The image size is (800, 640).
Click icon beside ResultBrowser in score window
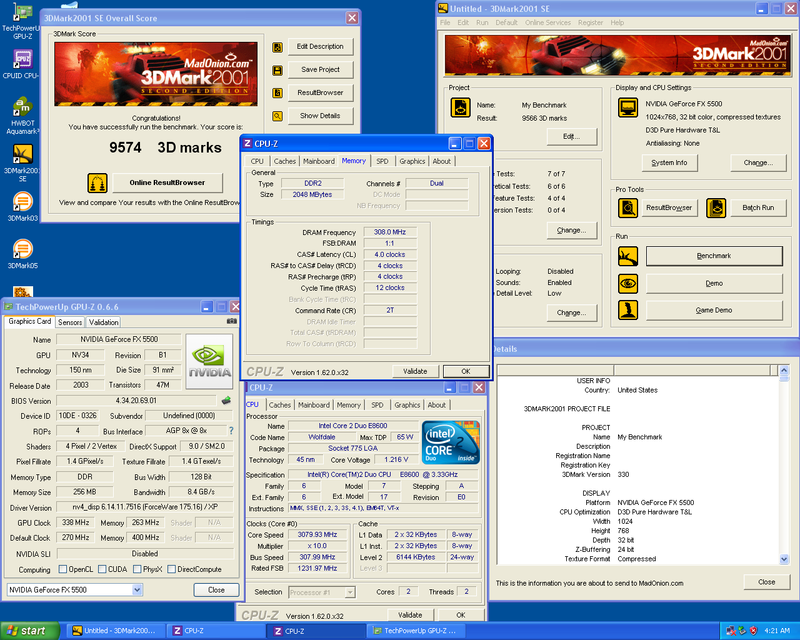(277, 93)
